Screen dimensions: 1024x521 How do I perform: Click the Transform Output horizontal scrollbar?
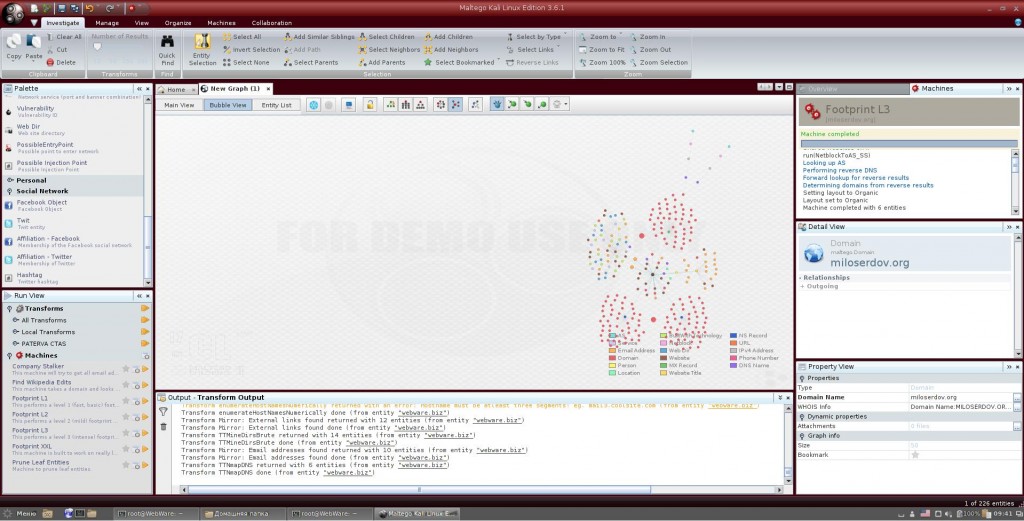pyautogui.click(x=419, y=489)
